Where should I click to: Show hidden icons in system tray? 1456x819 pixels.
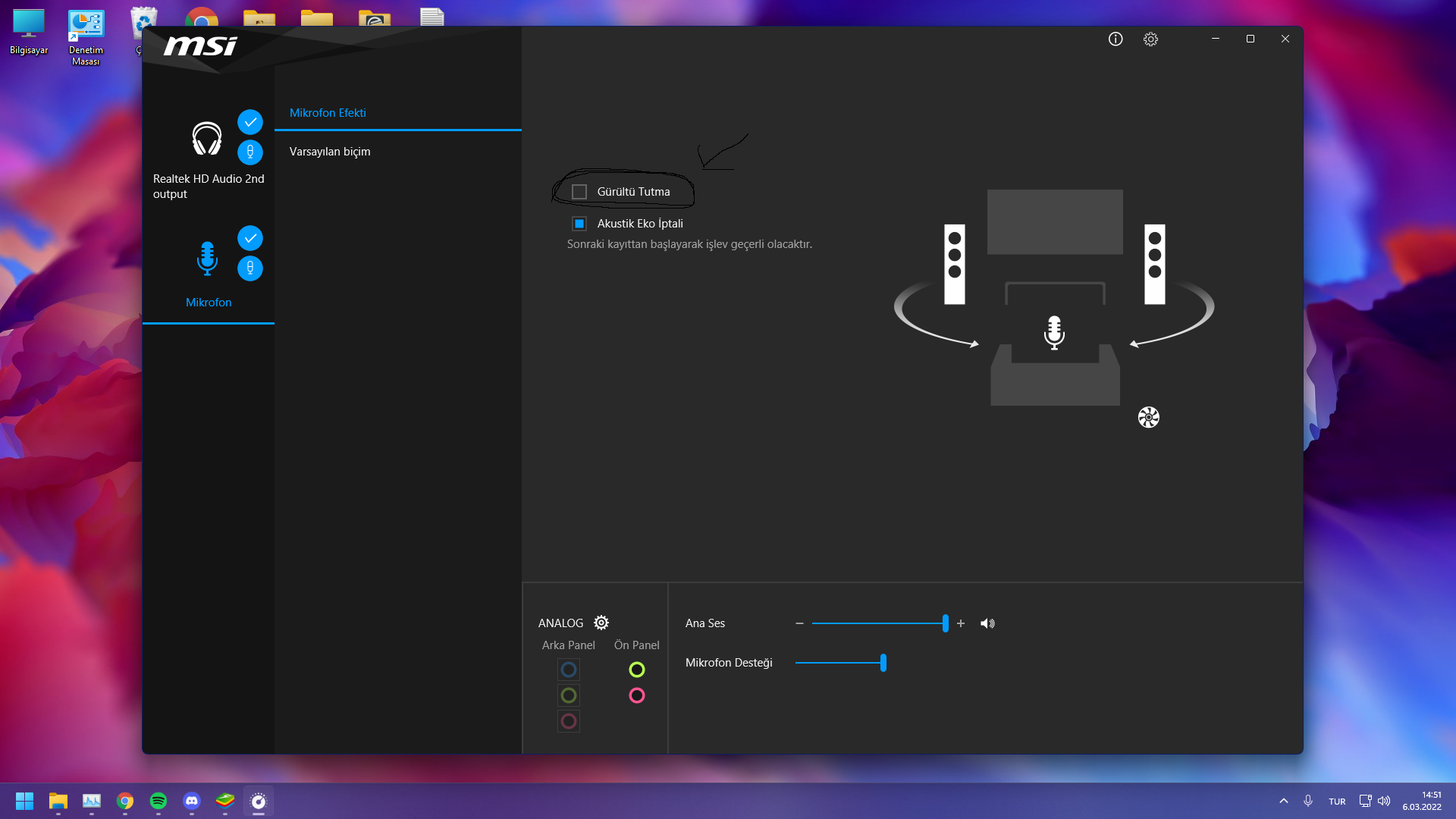[1283, 801]
